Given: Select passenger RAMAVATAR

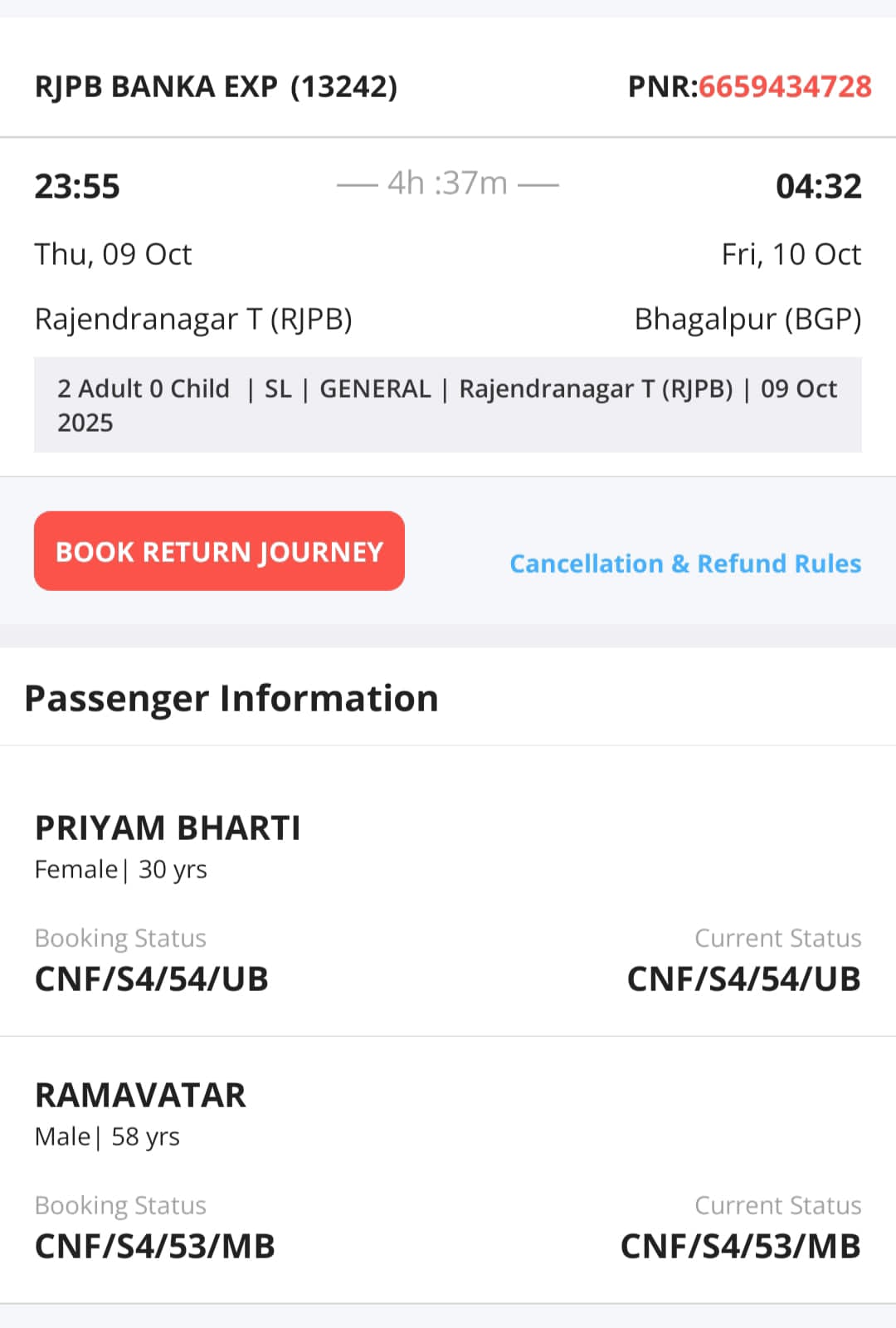Looking at the screenshot, I should click(140, 1095).
